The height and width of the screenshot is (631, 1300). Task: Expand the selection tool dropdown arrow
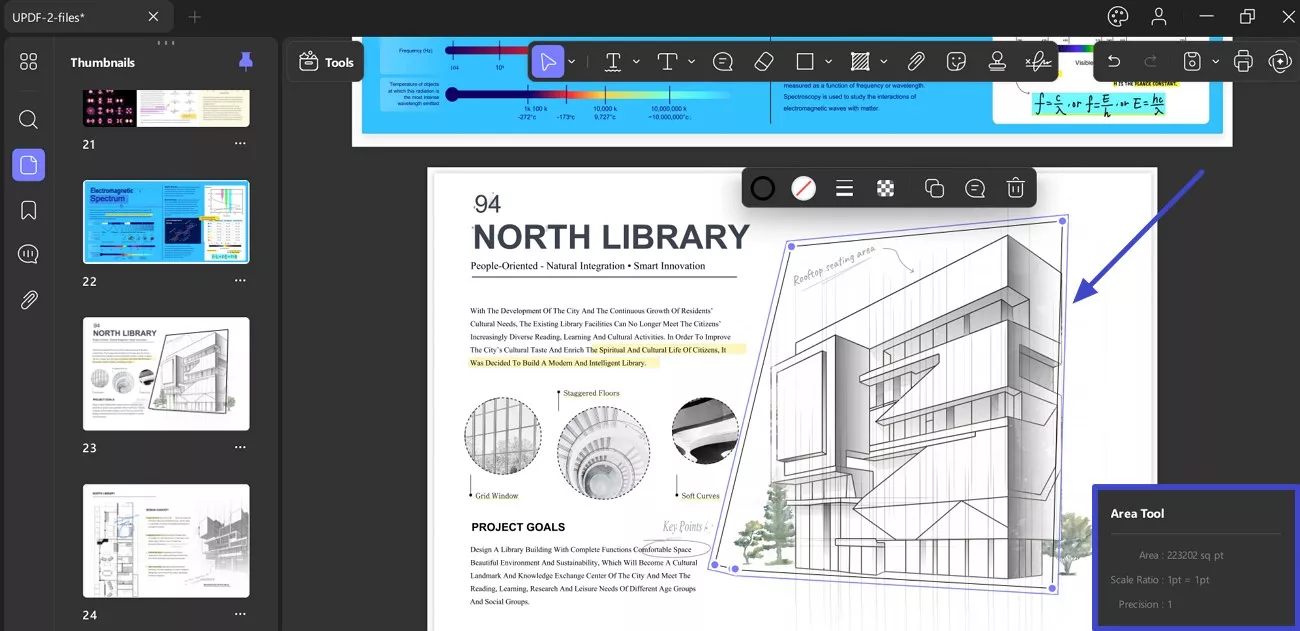[x=571, y=62]
